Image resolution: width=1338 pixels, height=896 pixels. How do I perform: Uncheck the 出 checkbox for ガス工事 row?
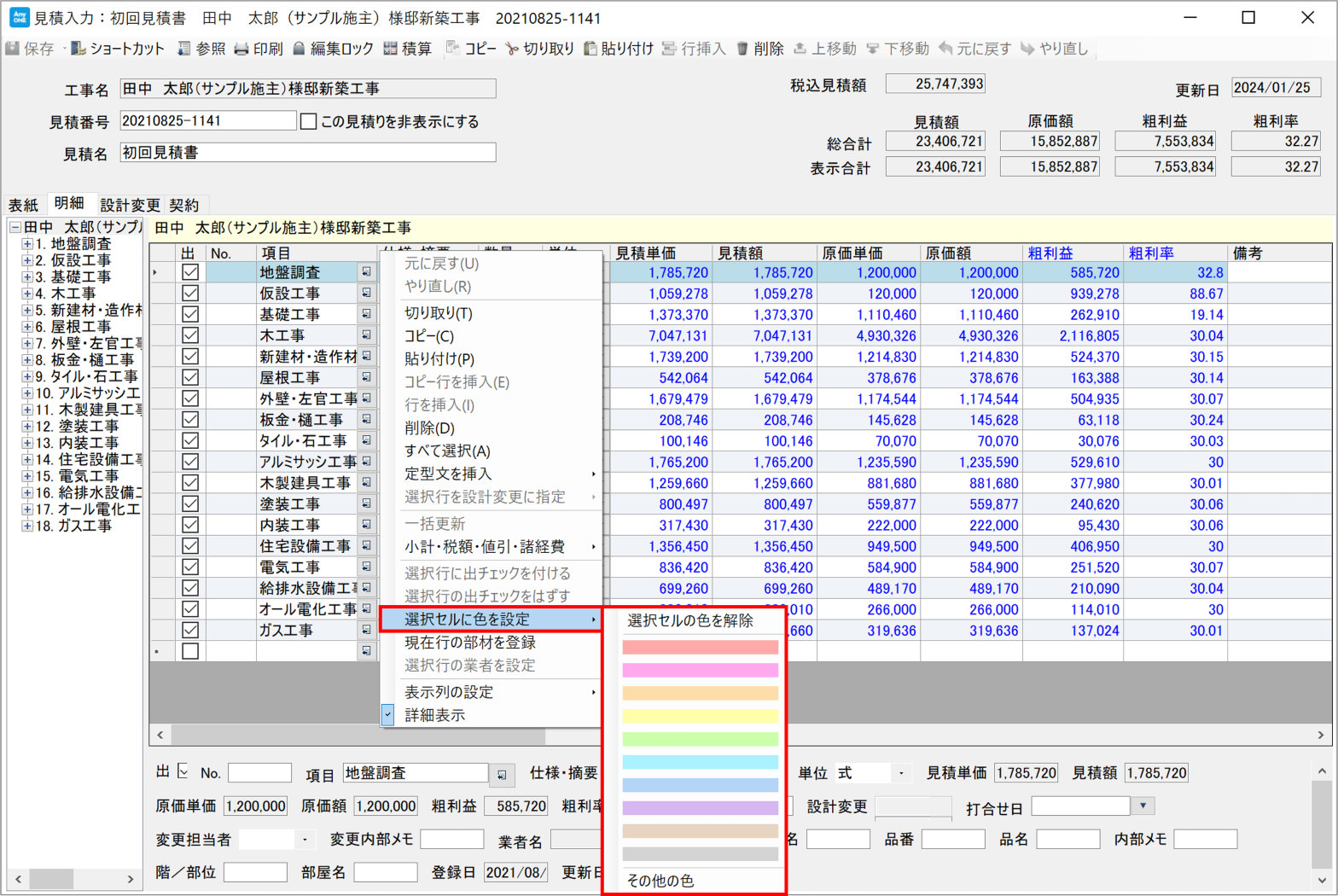190,631
